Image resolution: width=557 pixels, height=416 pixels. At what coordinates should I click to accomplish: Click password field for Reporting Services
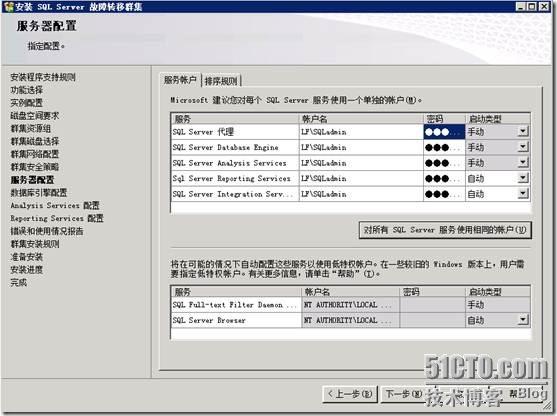(444, 178)
